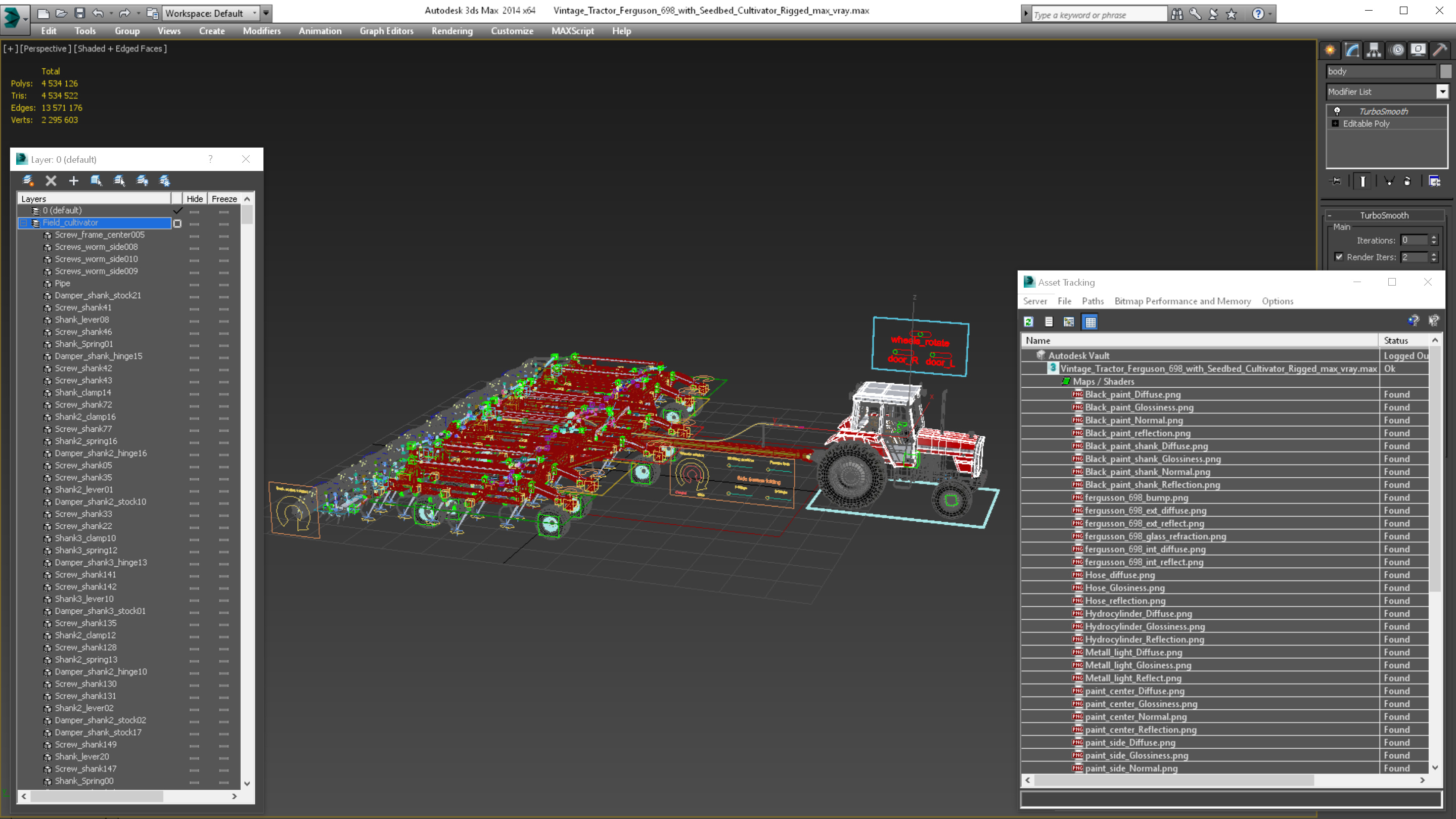
Task: Toggle Hide for Field_cultivator layer
Action: pos(195,224)
